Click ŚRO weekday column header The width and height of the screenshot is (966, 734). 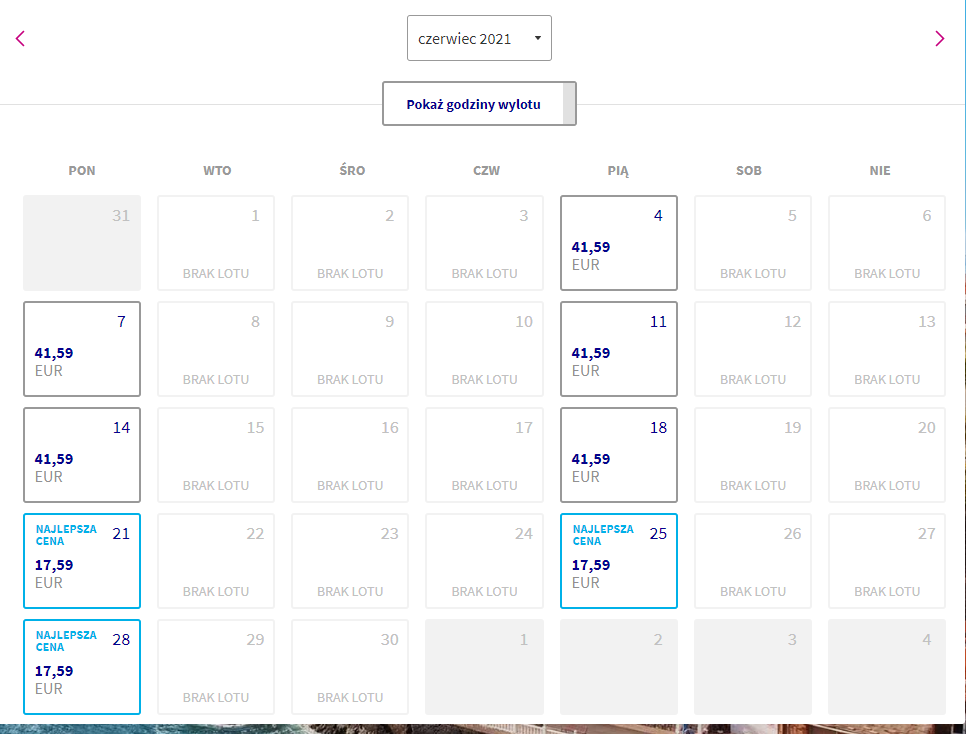pos(352,171)
